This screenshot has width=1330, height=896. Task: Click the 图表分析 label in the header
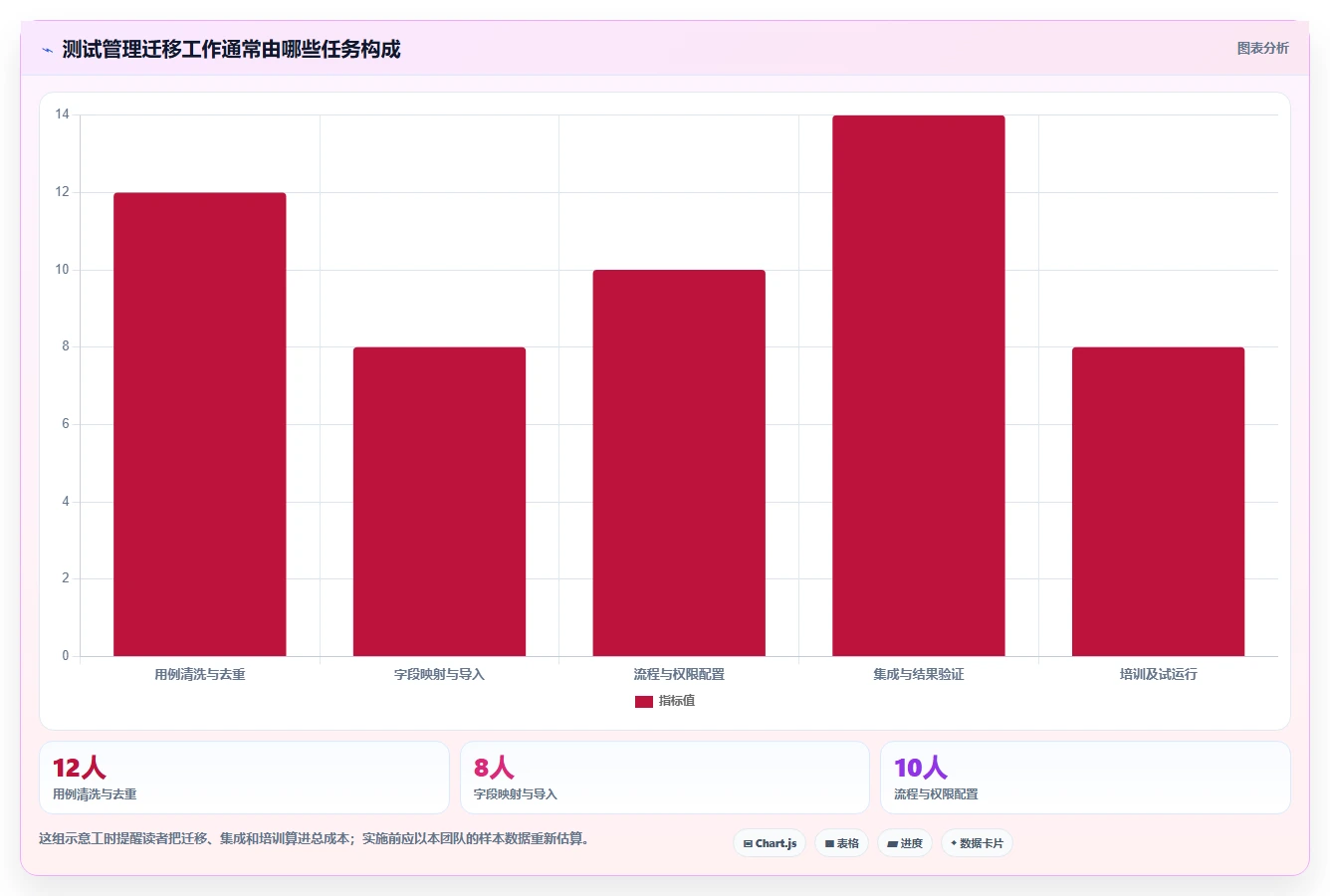[1262, 48]
